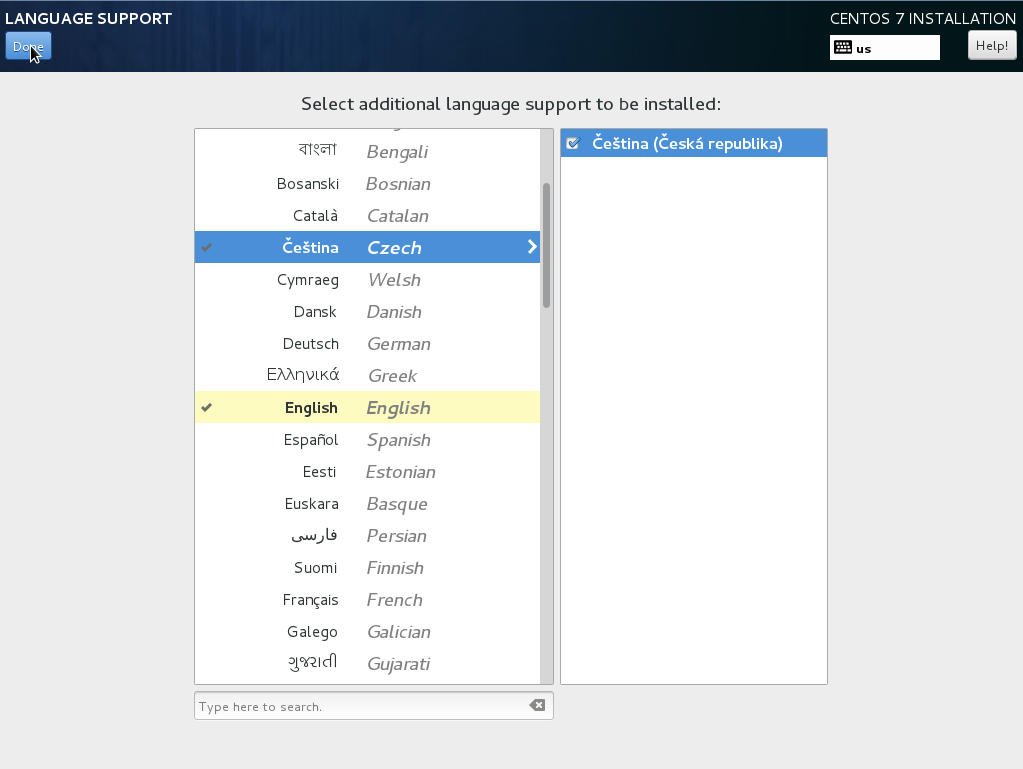Clear search with the backspace icon

pyautogui.click(x=537, y=705)
